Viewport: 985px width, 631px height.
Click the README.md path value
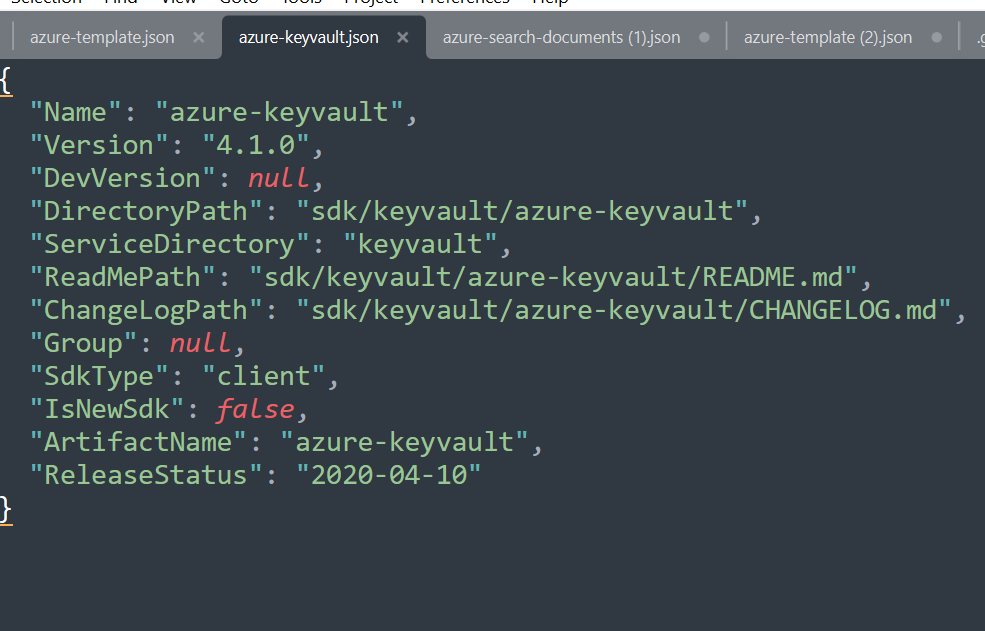click(553, 277)
